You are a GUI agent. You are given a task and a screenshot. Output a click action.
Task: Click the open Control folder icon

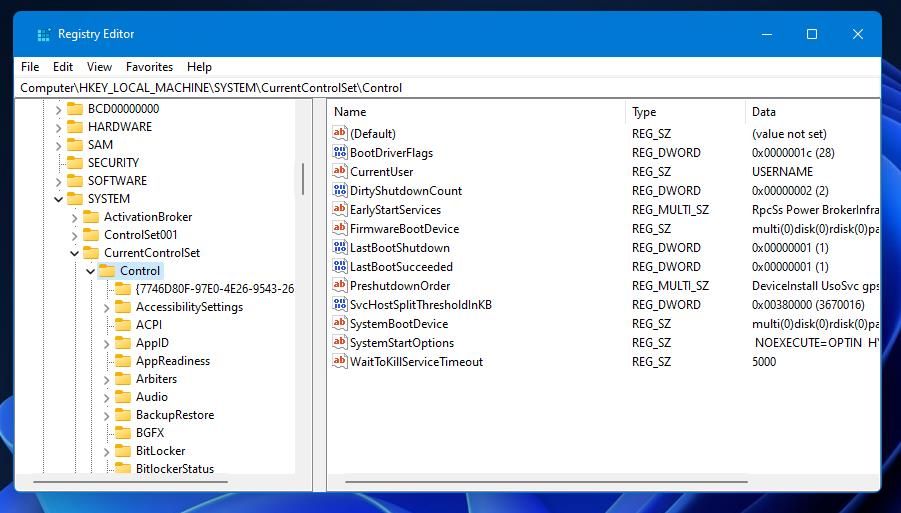coord(107,271)
